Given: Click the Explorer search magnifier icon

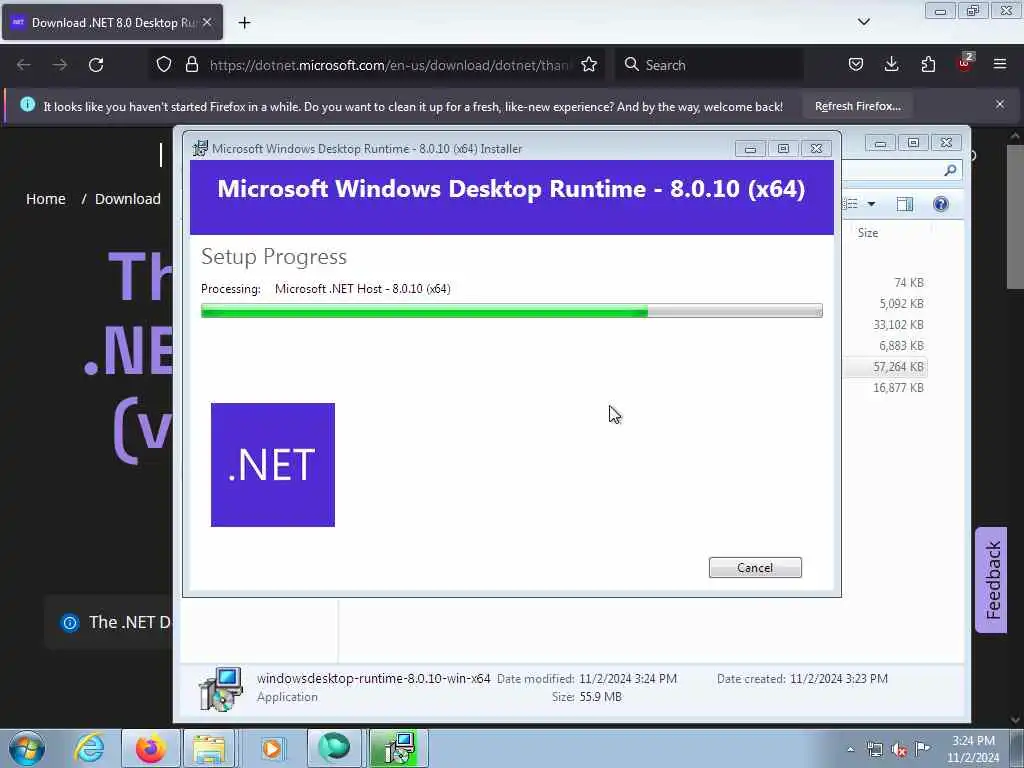Looking at the screenshot, I should (950, 170).
